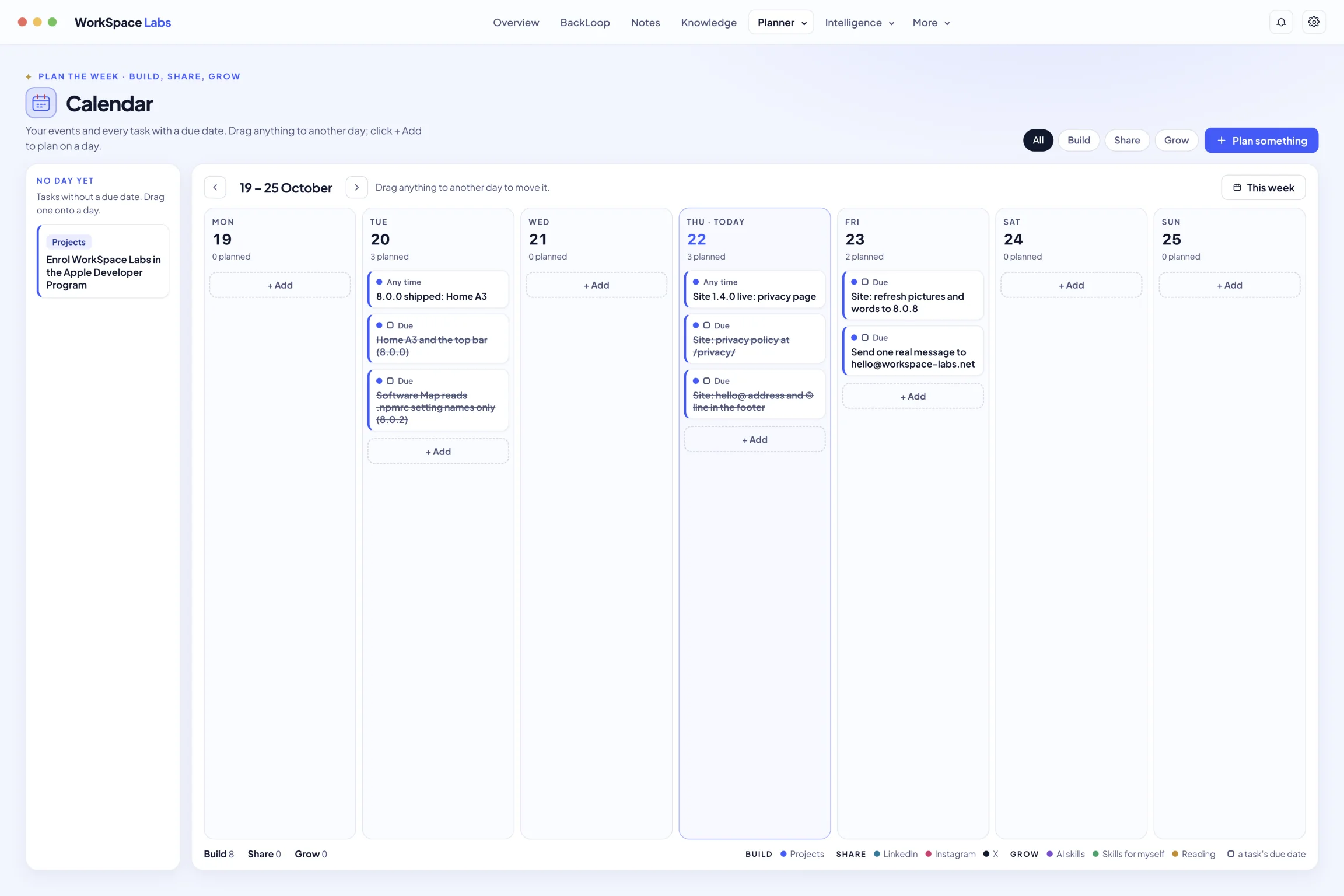Add an item on Saturday 24
The image size is (1344, 896).
[1072, 285]
